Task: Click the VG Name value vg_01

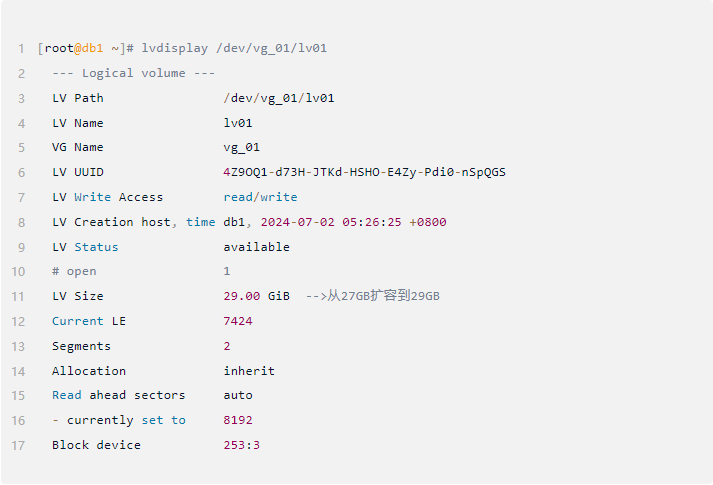Action: (x=241, y=147)
